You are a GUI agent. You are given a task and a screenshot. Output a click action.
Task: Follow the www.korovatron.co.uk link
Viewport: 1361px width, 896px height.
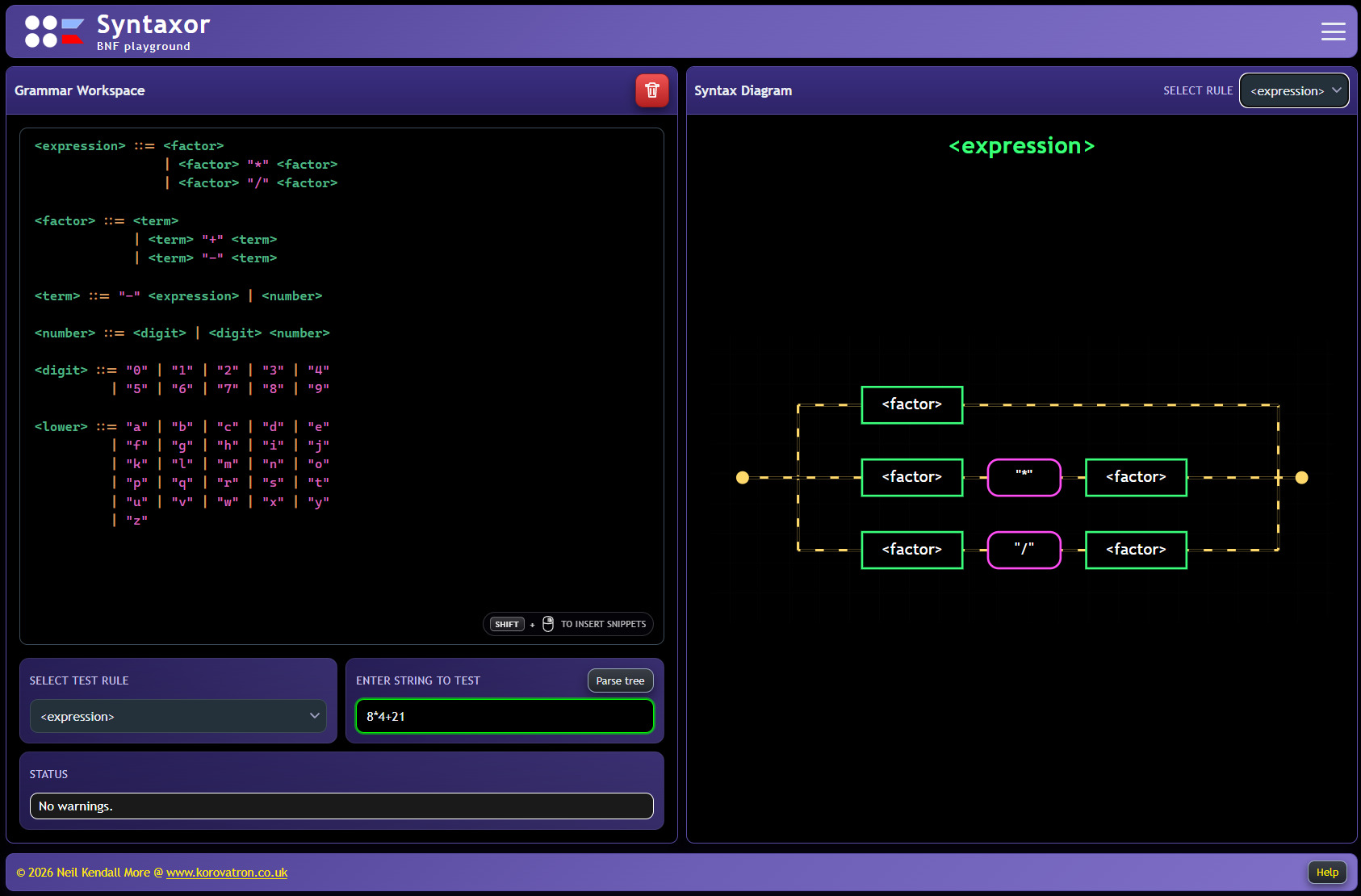pos(227,873)
